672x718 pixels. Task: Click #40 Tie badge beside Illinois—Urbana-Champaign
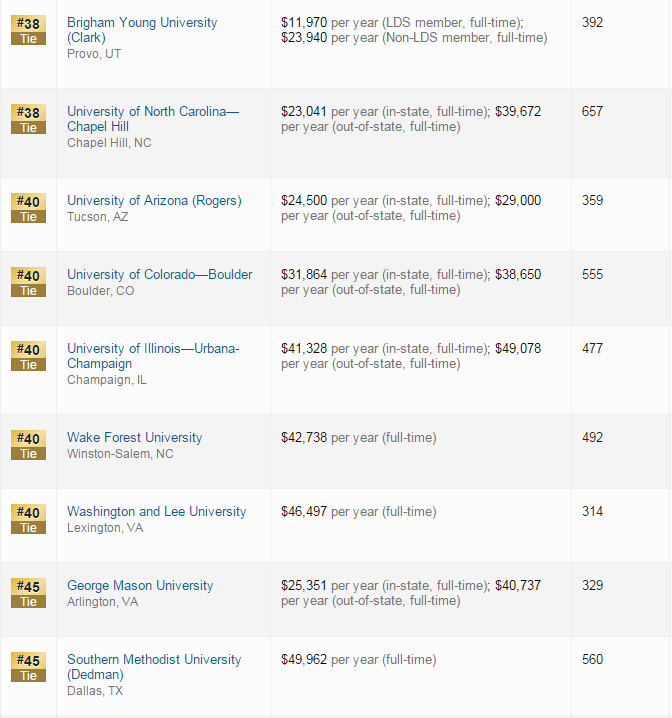28,356
